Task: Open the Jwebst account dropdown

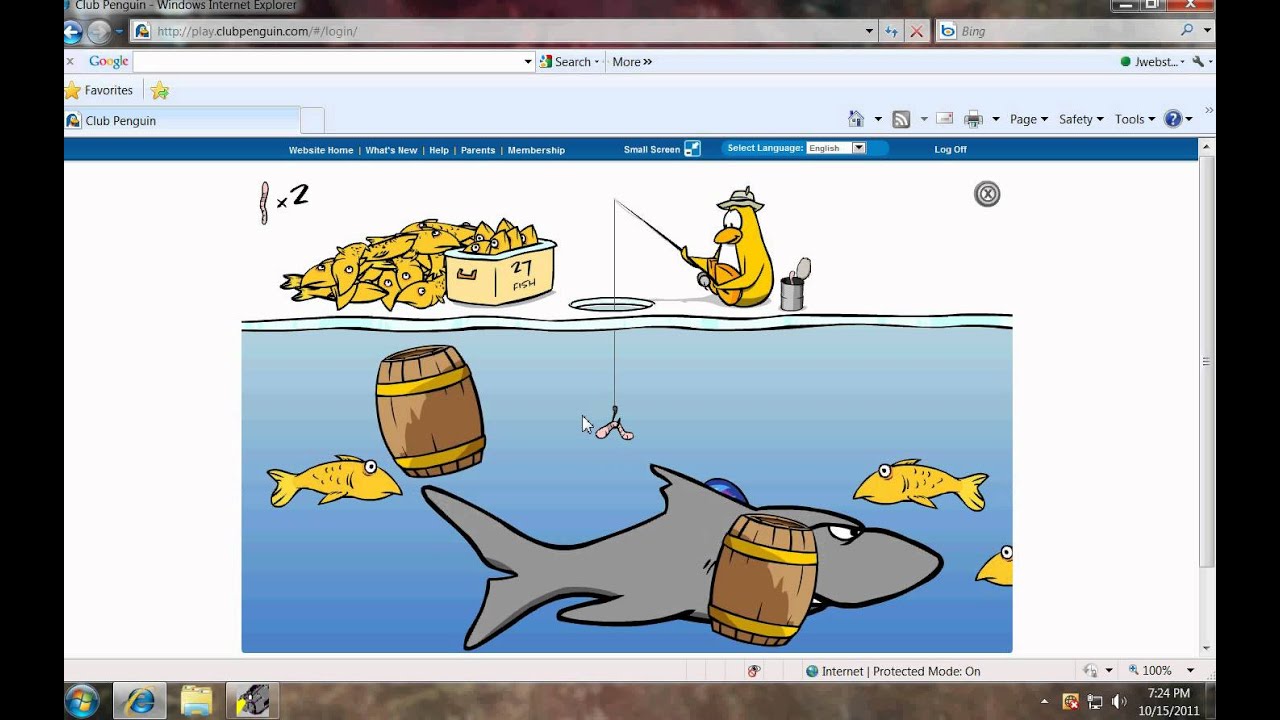Action: coord(1152,62)
